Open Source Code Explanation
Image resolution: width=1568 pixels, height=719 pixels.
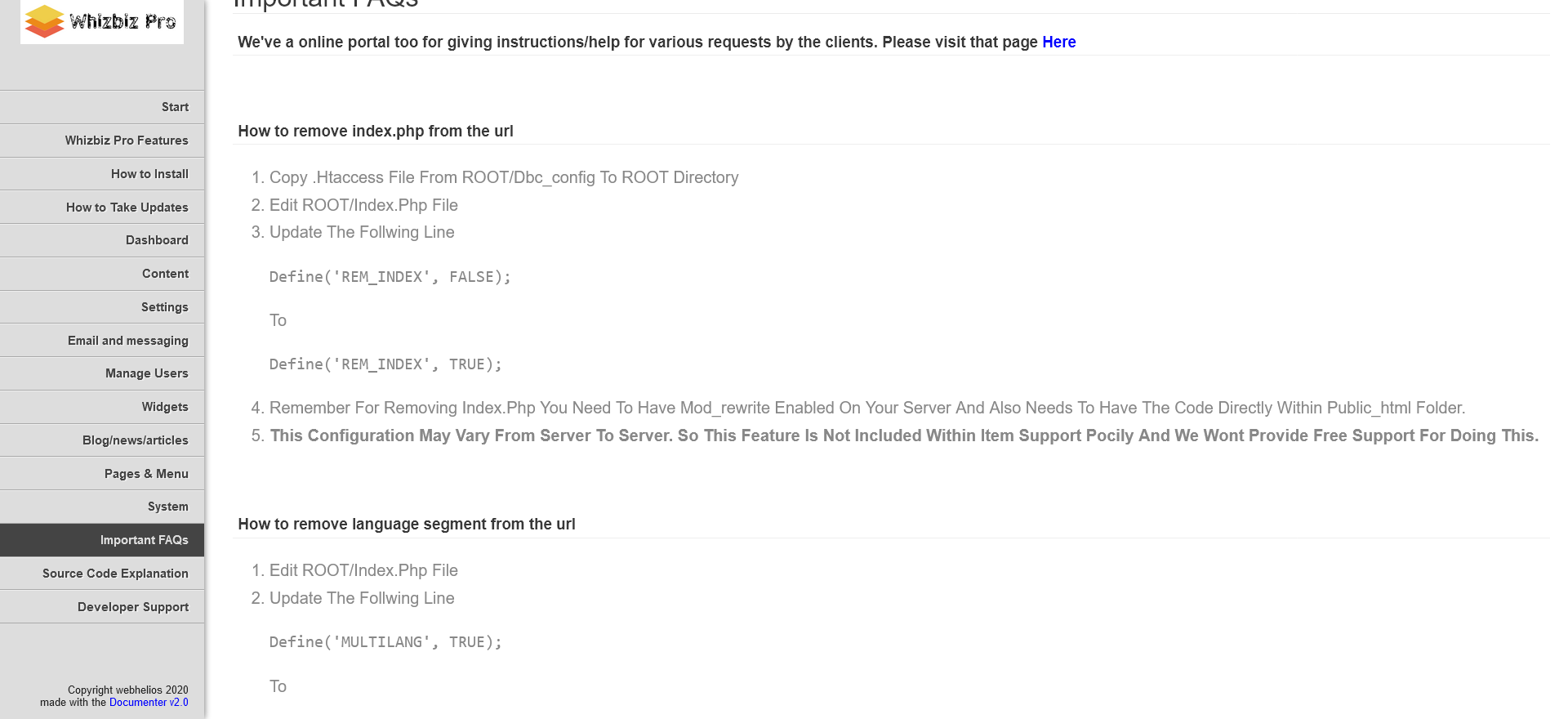102,574
